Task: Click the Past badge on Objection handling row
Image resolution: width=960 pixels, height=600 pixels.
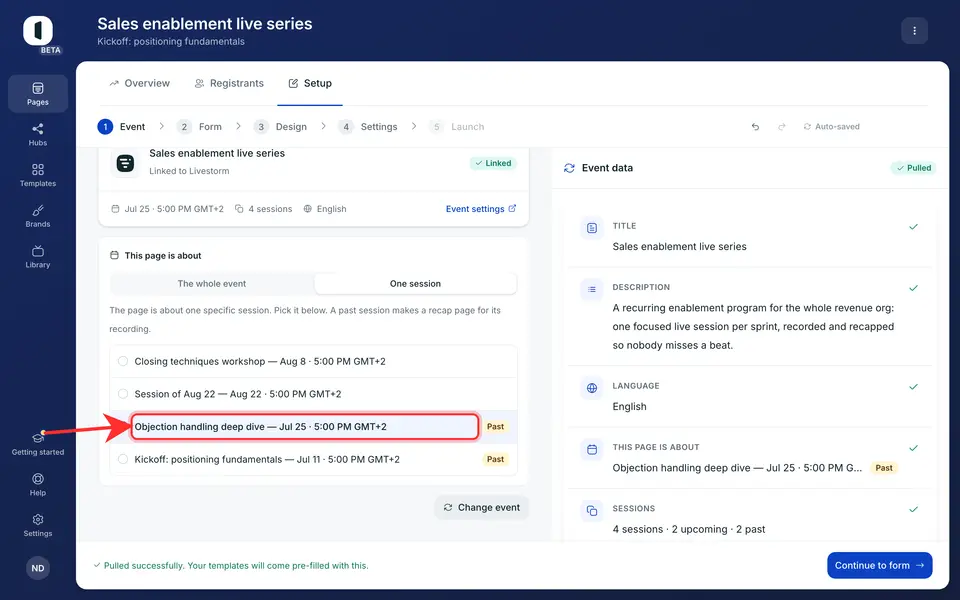Action: click(496, 427)
